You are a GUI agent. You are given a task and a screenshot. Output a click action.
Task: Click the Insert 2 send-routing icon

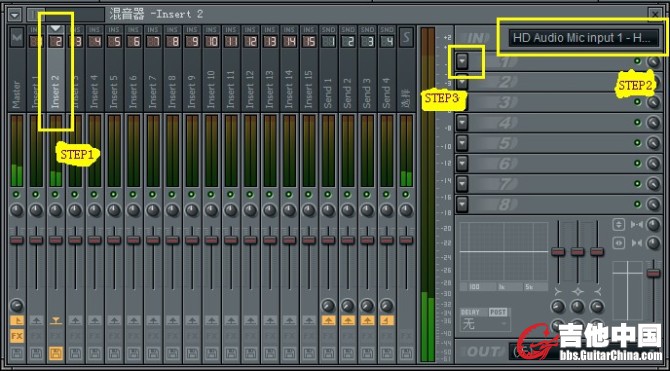tap(56, 321)
